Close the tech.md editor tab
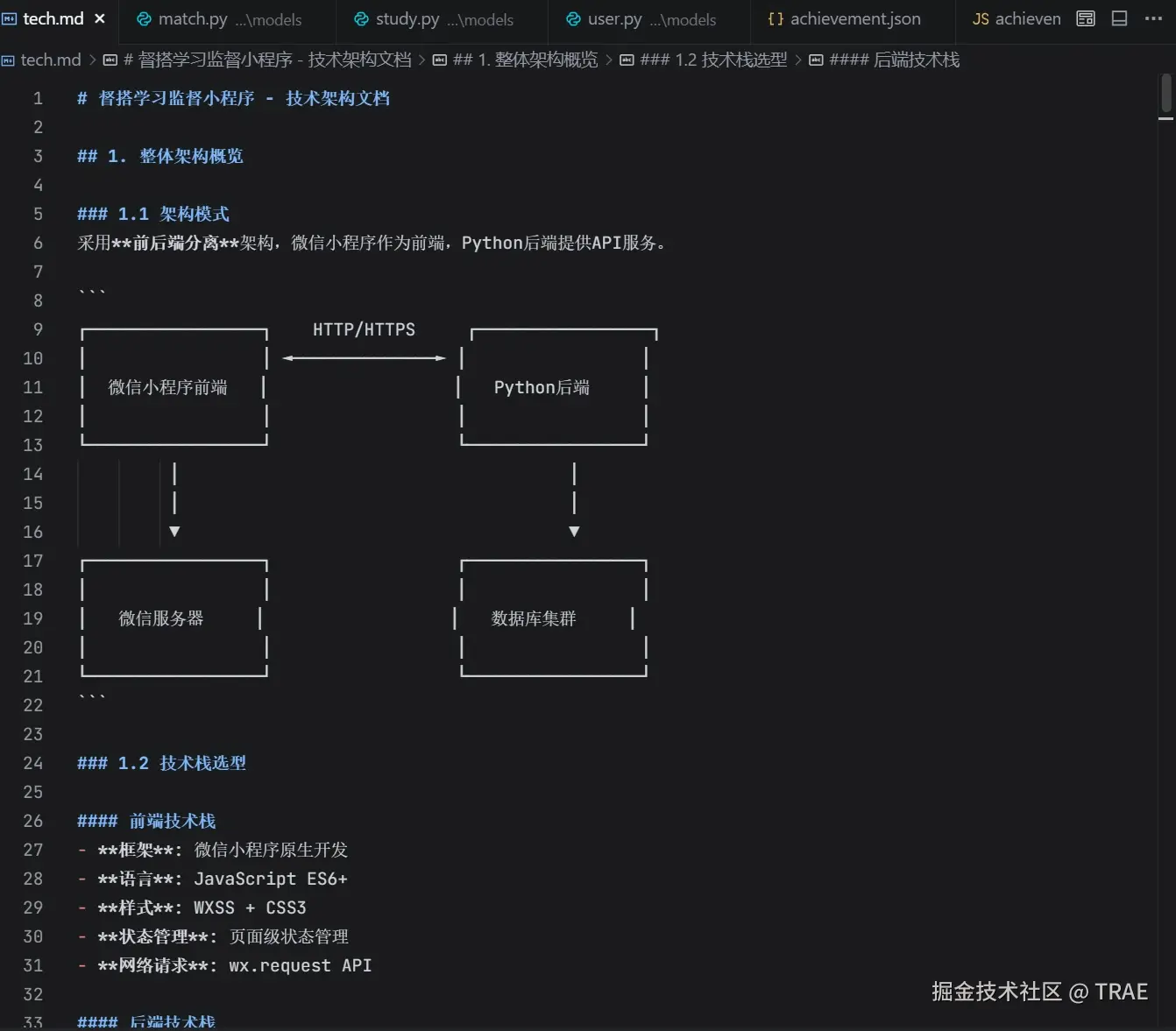The height and width of the screenshot is (1031, 1176). point(100,18)
